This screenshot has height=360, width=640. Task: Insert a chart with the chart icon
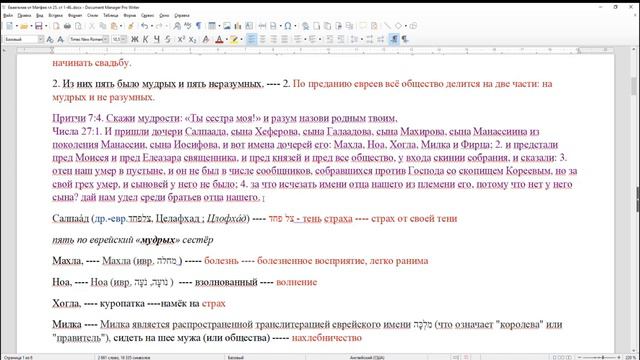coord(238,26)
